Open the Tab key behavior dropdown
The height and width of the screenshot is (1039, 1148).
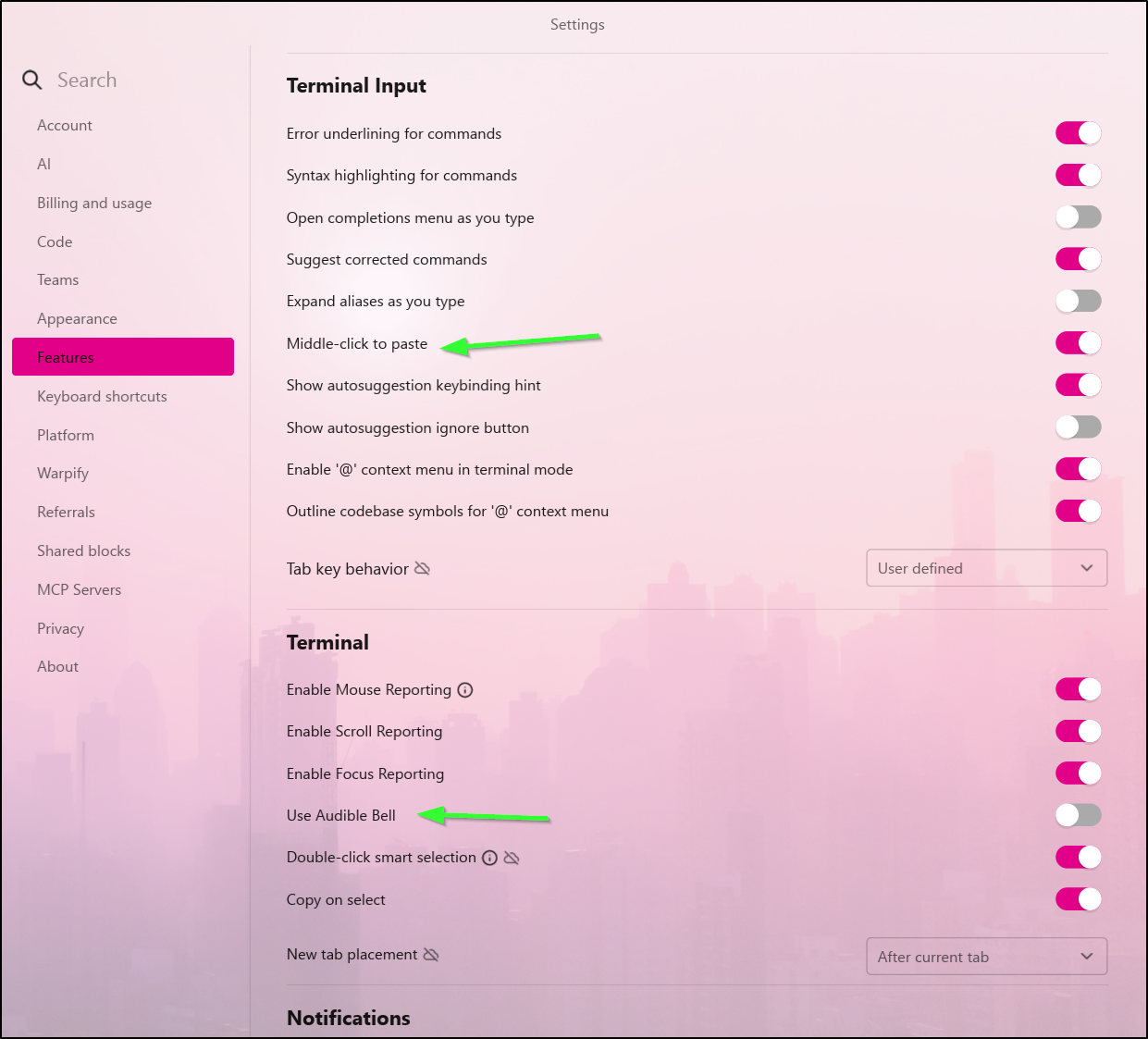pyautogui.click(x=986, y=568)
